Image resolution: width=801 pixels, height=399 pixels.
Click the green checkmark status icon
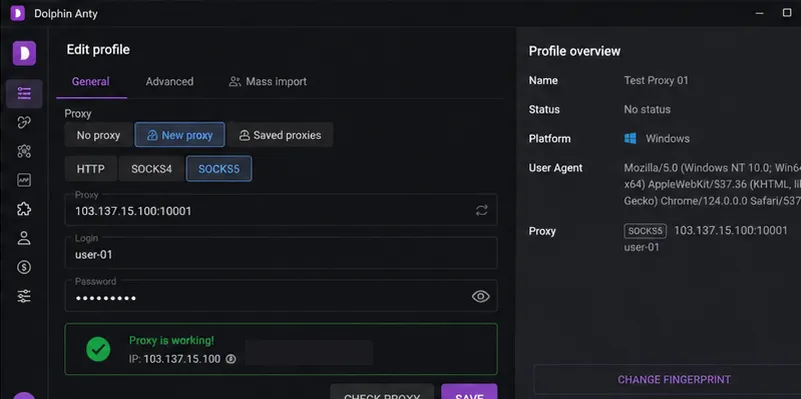(x=98, y=349)
